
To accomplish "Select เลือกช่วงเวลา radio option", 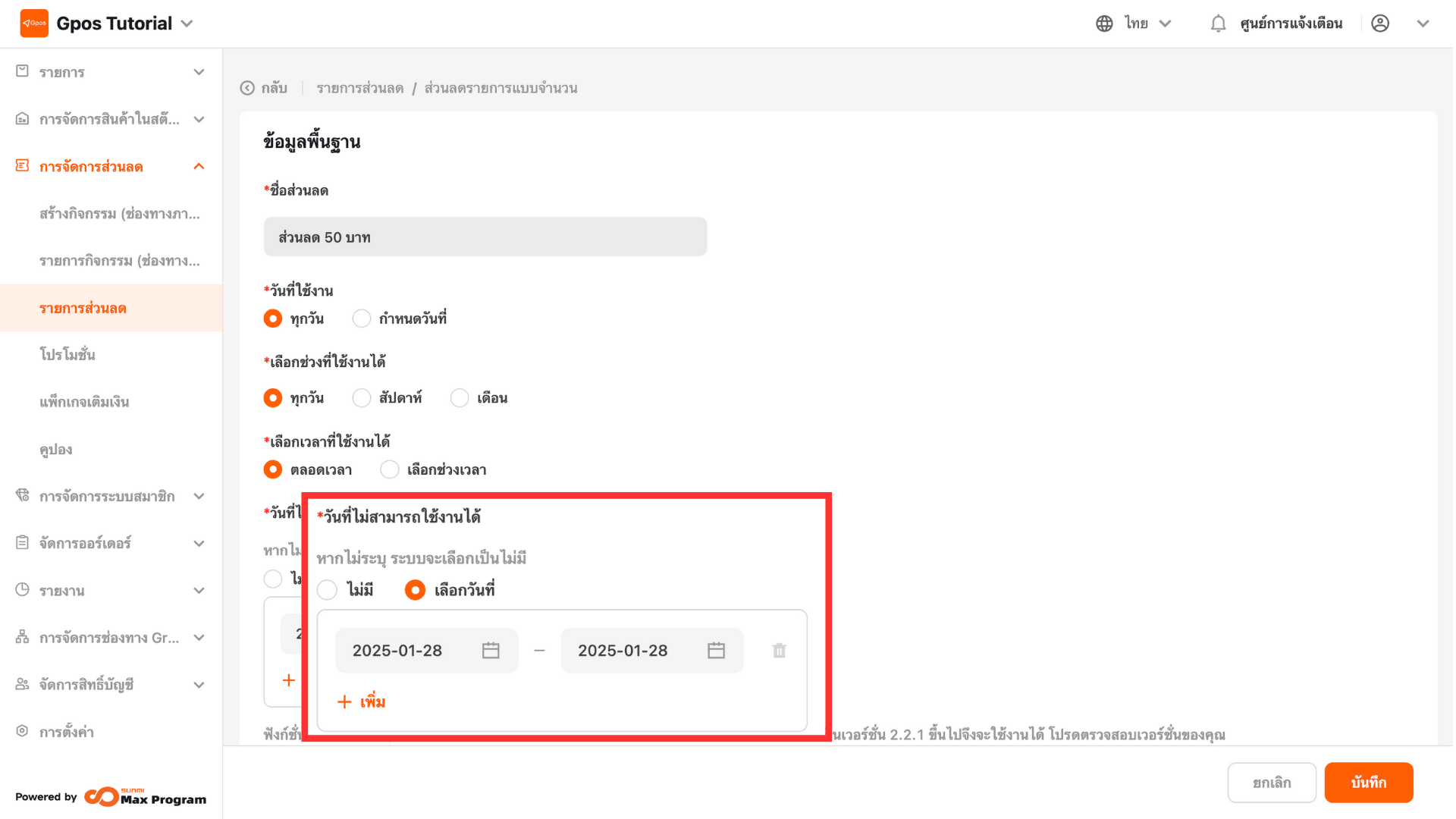I will point(390,470).
